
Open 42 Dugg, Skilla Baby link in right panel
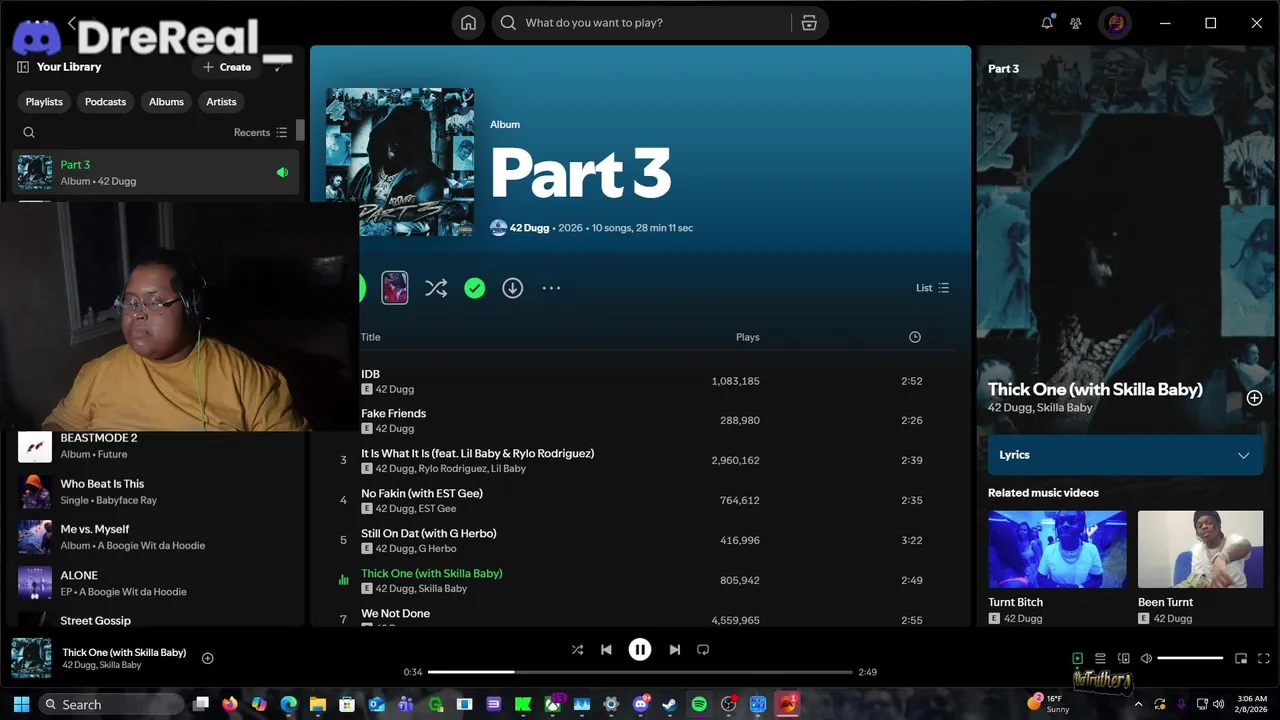pyautogui.click(x=1040, y=408)
